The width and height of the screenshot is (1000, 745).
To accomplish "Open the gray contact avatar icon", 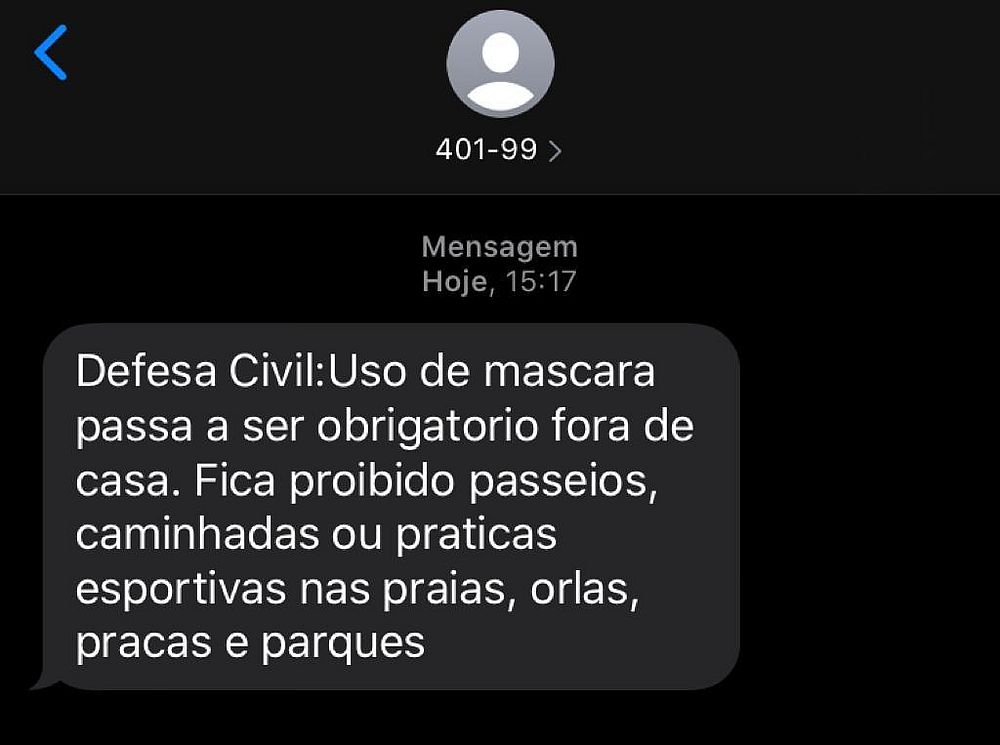I will (x=500, y=64).
